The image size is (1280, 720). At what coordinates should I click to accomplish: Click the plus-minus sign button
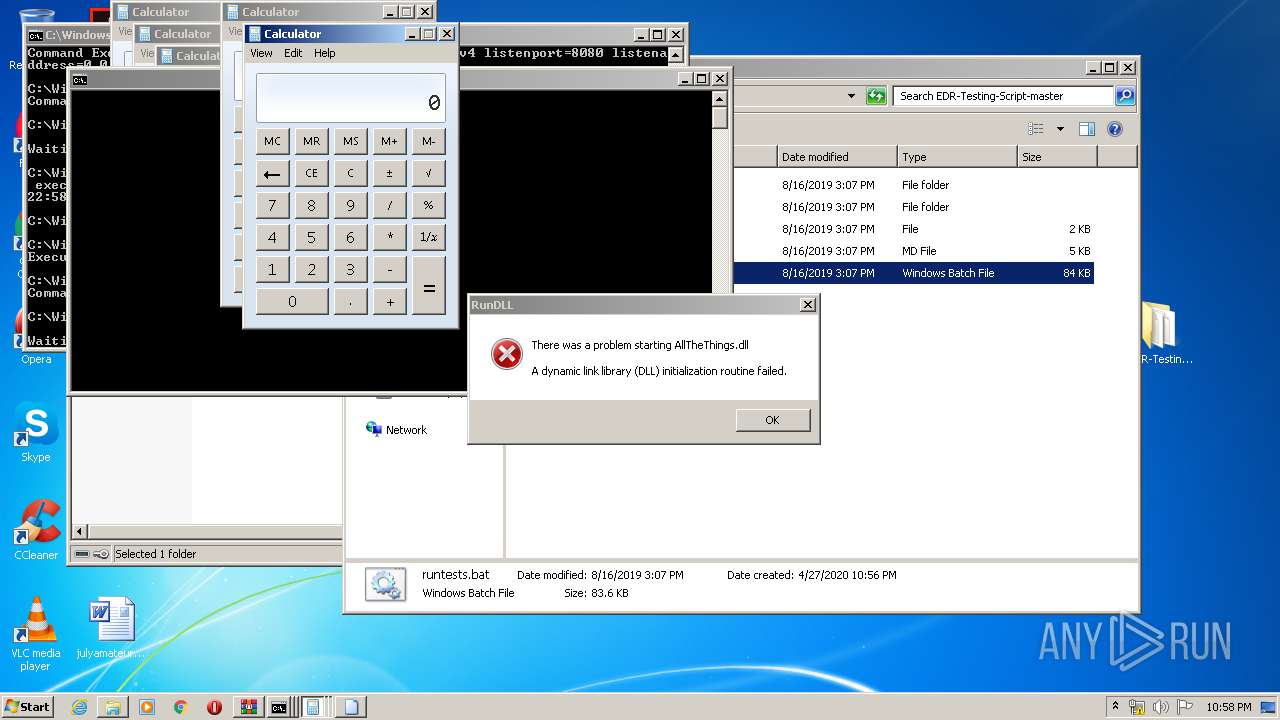point(389,173)
